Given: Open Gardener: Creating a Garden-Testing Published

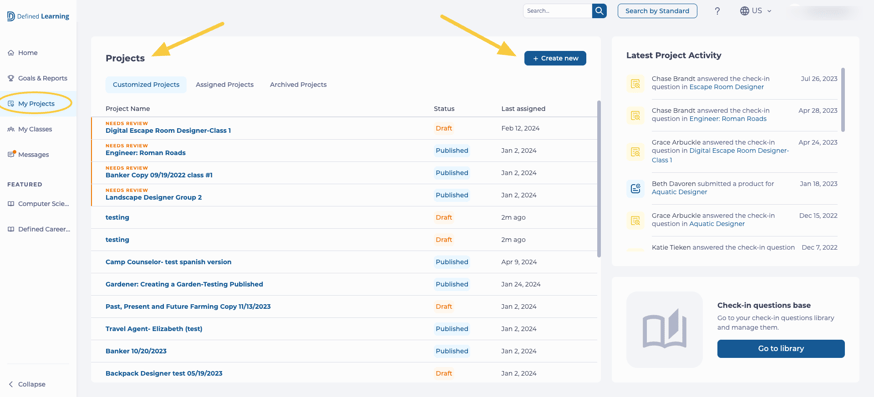Looking at the screenshot, I should coord(184,284).
